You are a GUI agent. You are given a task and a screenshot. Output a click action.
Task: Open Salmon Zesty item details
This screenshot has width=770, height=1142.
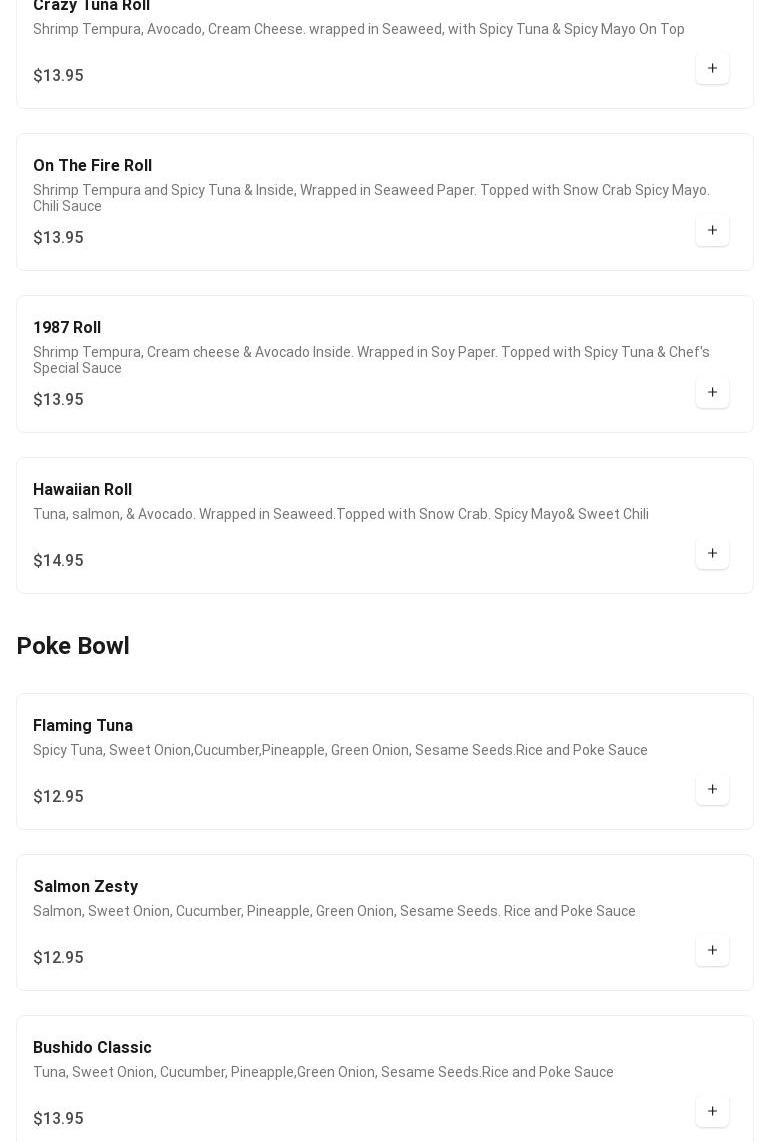[86, 887]
